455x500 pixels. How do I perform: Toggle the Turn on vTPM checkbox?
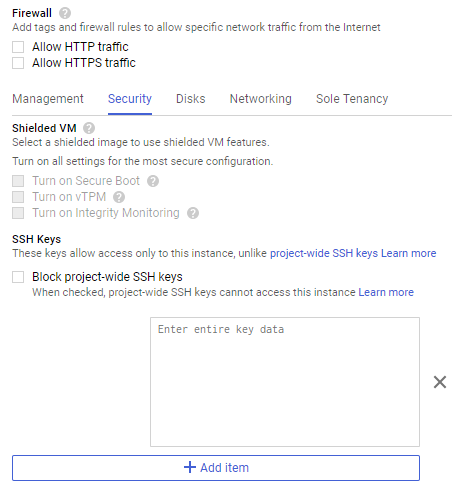pos(18,197)
